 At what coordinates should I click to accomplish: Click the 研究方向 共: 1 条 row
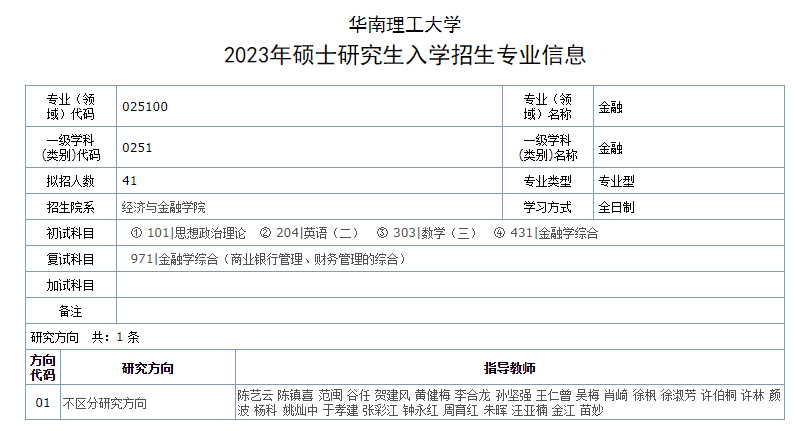coord(405,337)
